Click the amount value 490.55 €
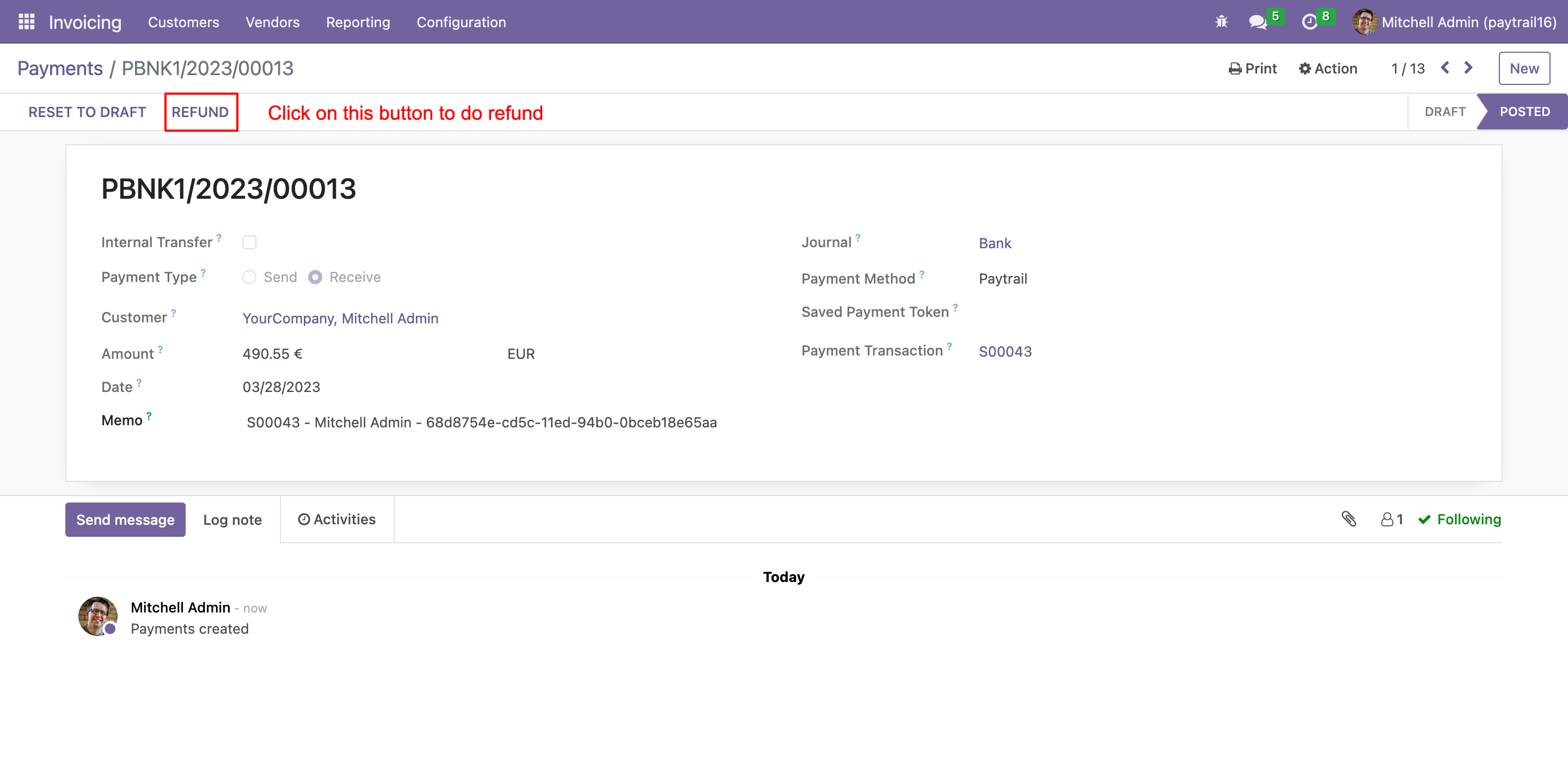Screen dimensions: 1568x784 click(x=272, y=354)
